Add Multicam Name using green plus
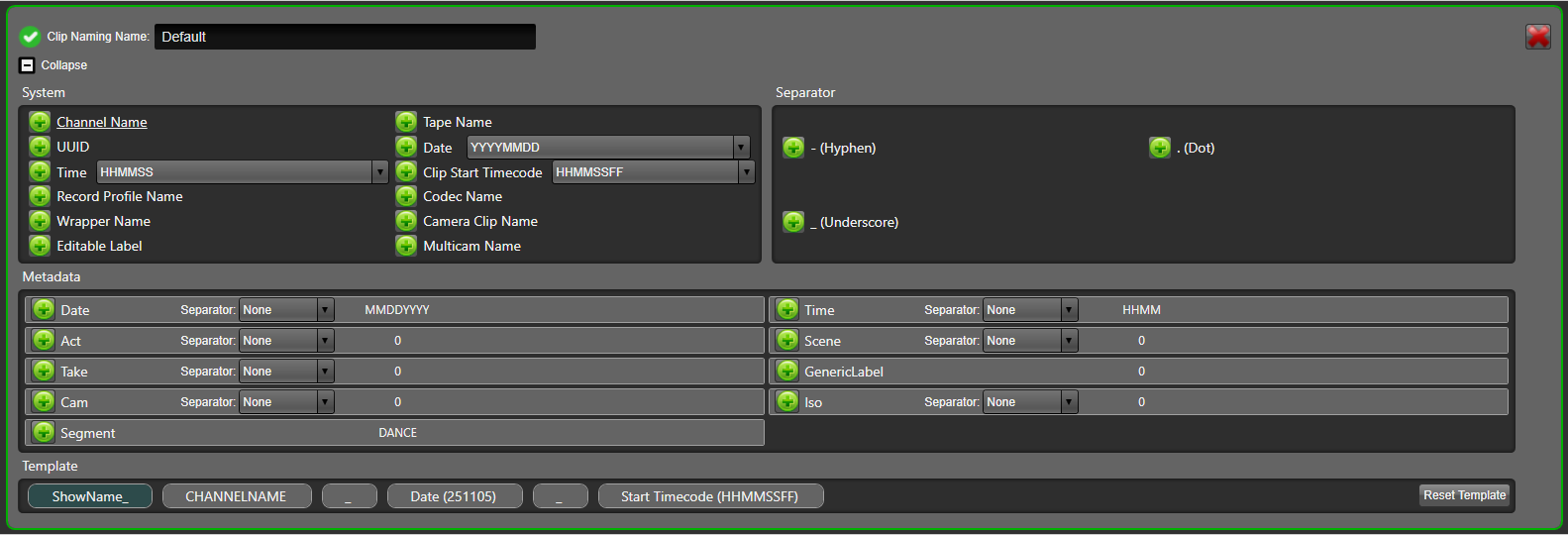Screen dimensions: 1568x535 click(x=406, y=246)
